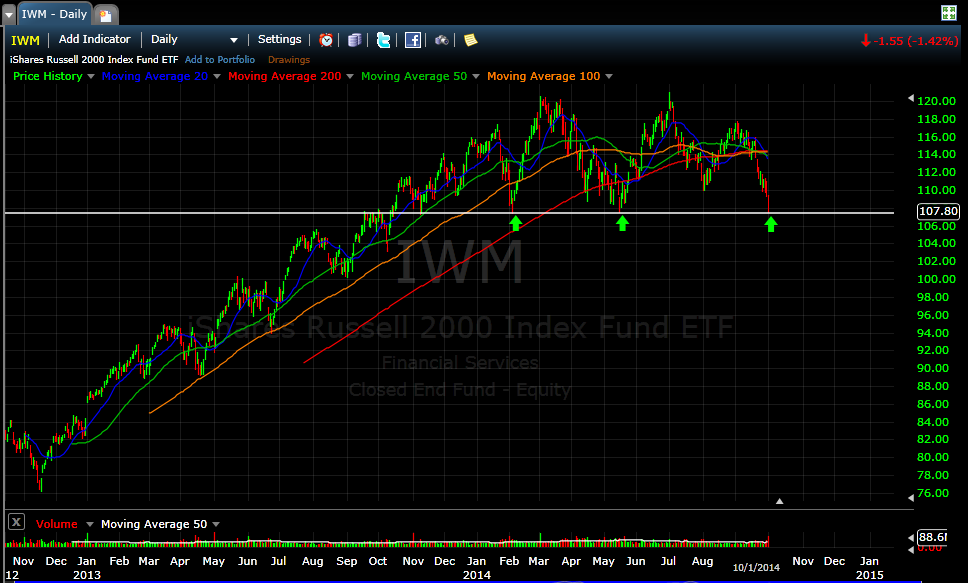Select the Price History indicator label
The image size is (968, 583).
48,76
